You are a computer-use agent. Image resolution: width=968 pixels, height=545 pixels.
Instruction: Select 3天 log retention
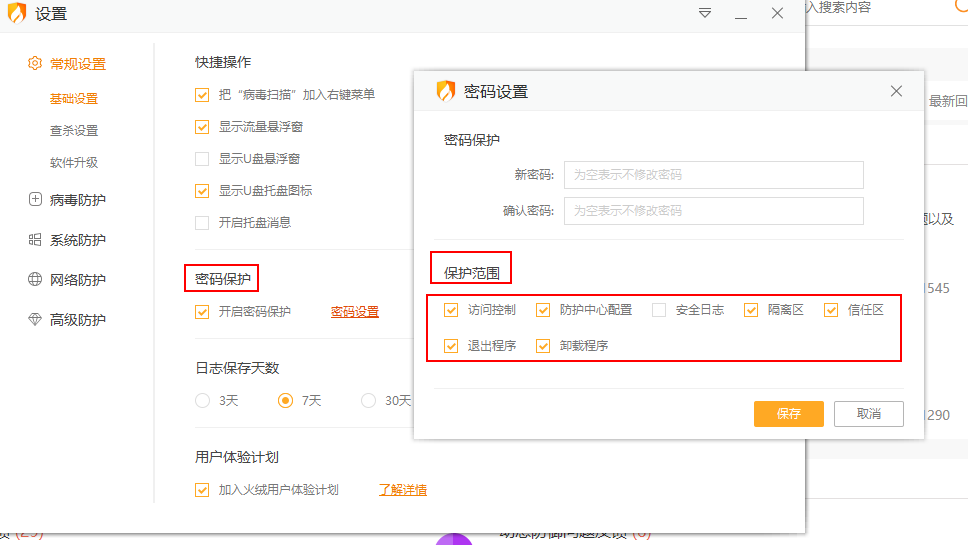202,401
